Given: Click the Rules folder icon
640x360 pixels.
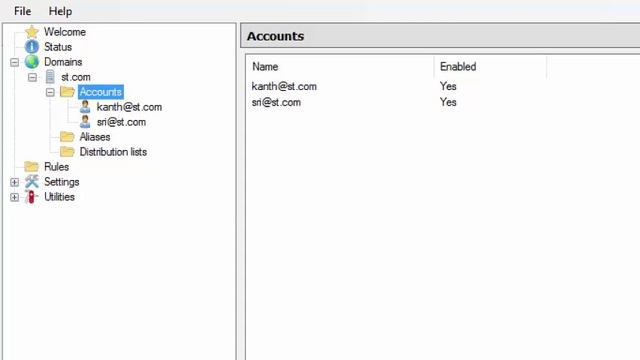Looking at the screenshot, I should 31,167.
